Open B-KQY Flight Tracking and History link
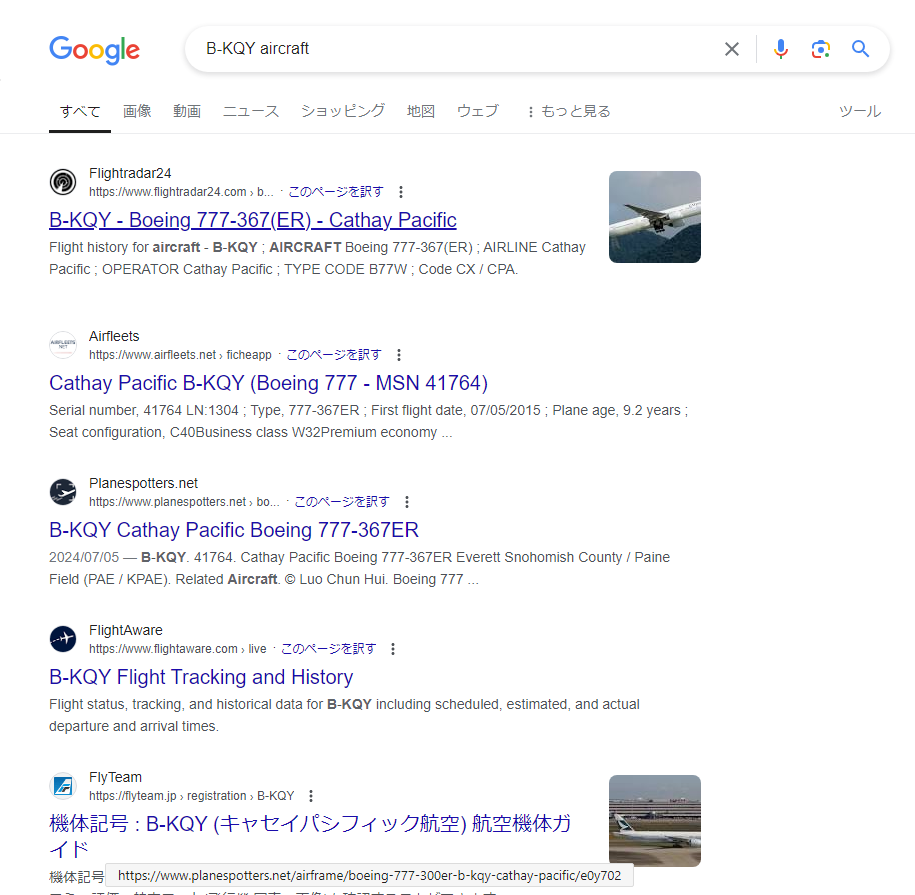 click(201, 677)
